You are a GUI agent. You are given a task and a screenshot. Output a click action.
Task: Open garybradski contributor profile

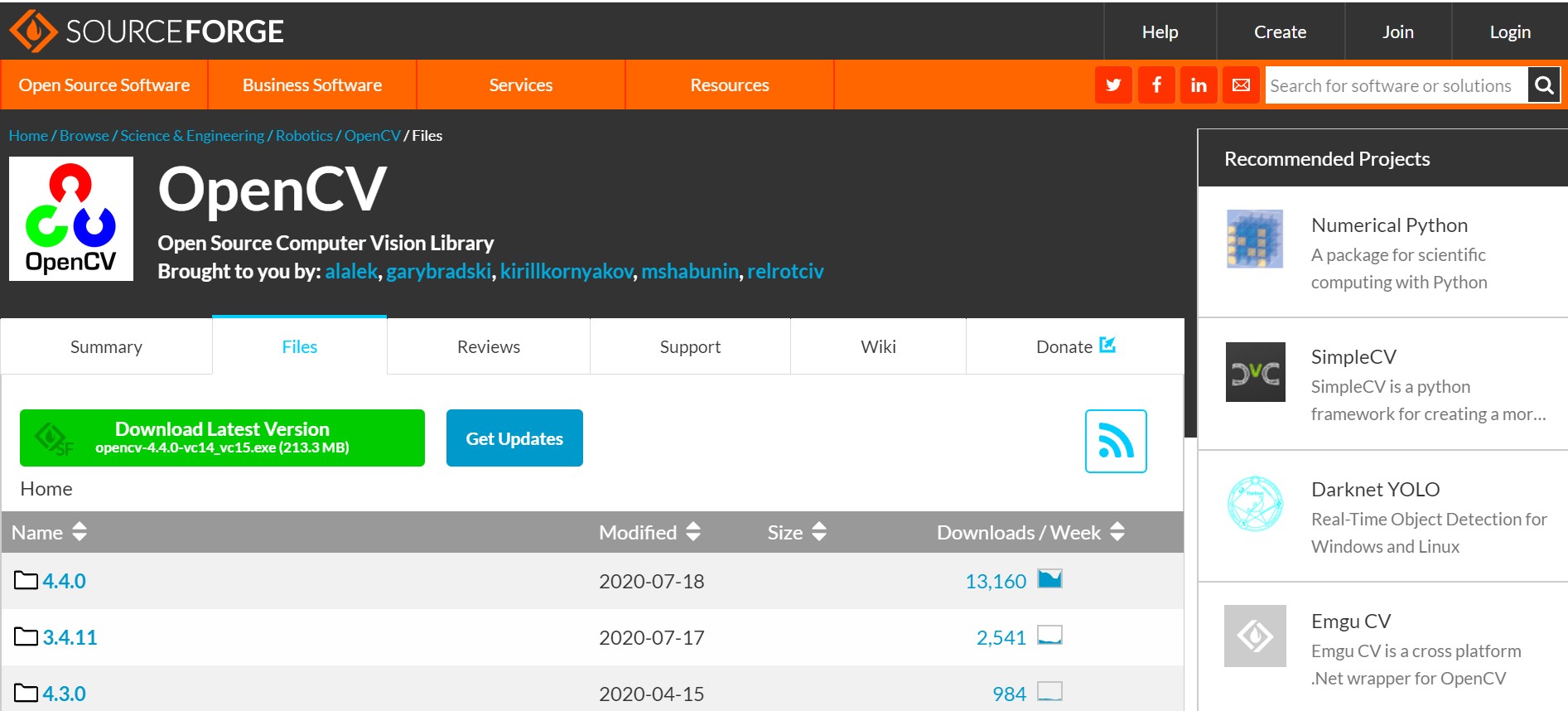(x=439, y=271)
